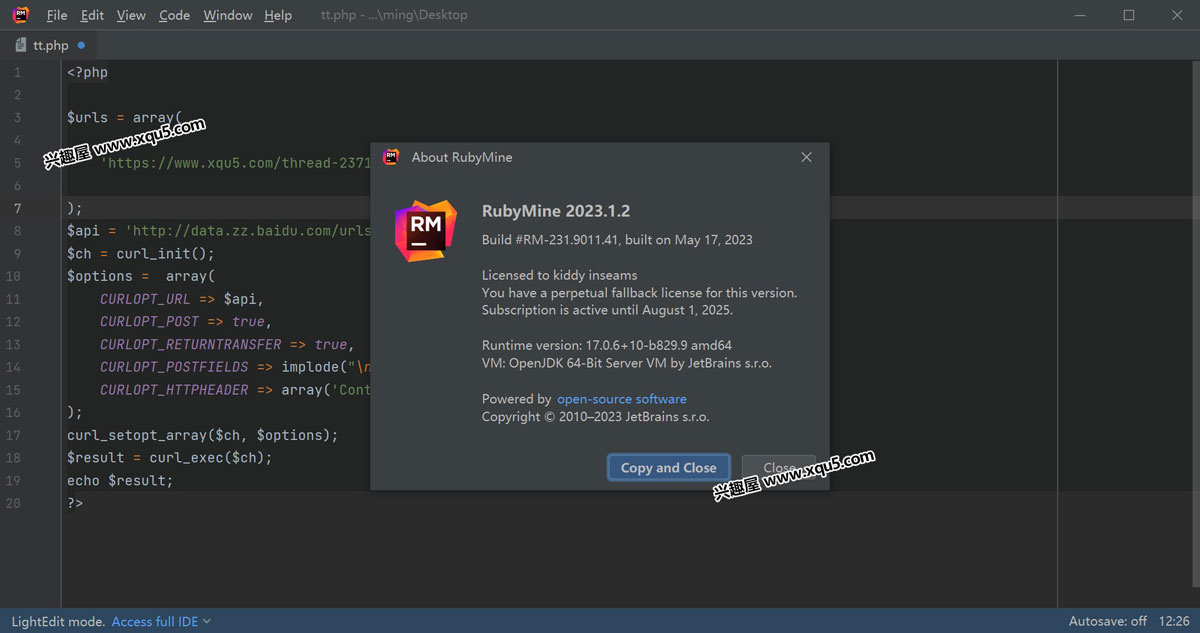Screen dimensions: 1200x633
Task: Click the small RM icon in dialog title
Action: (391, 157)
